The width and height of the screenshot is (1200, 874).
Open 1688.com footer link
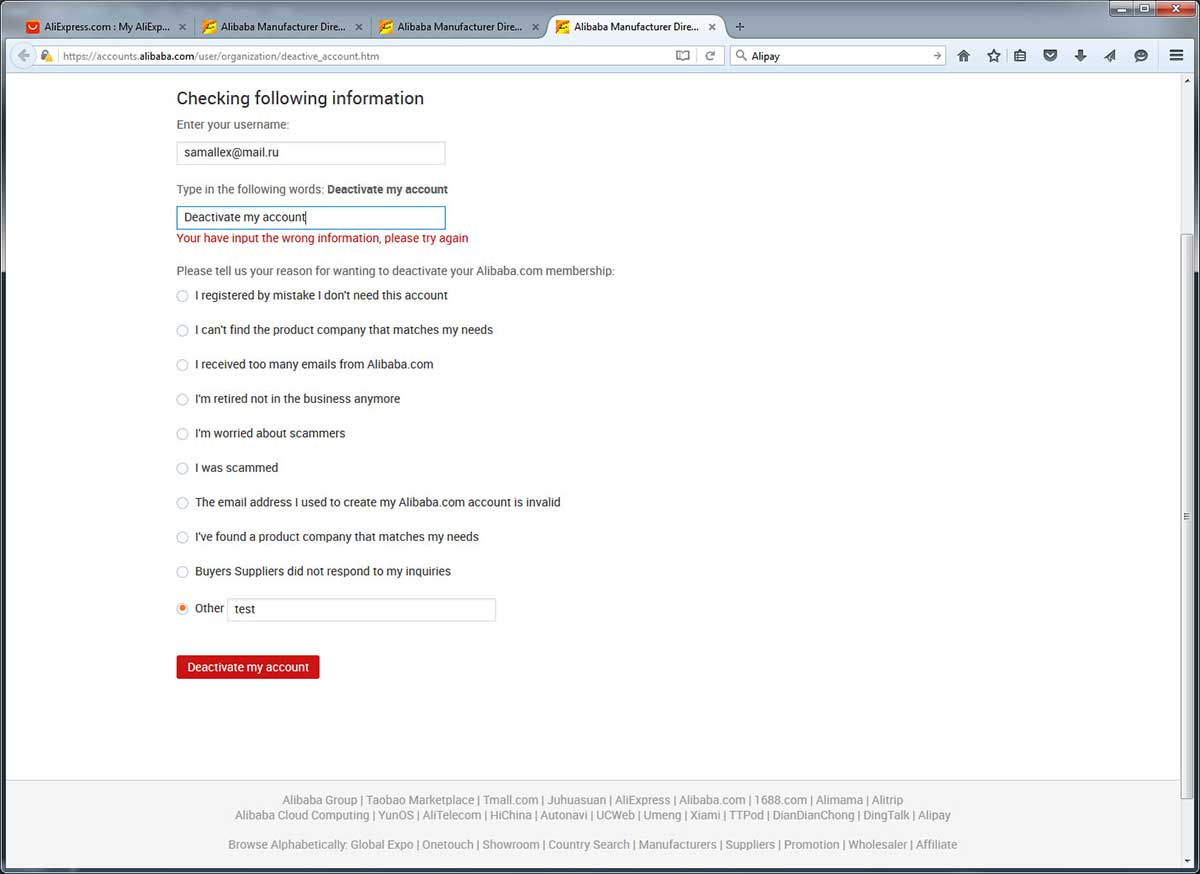(780, 800)
